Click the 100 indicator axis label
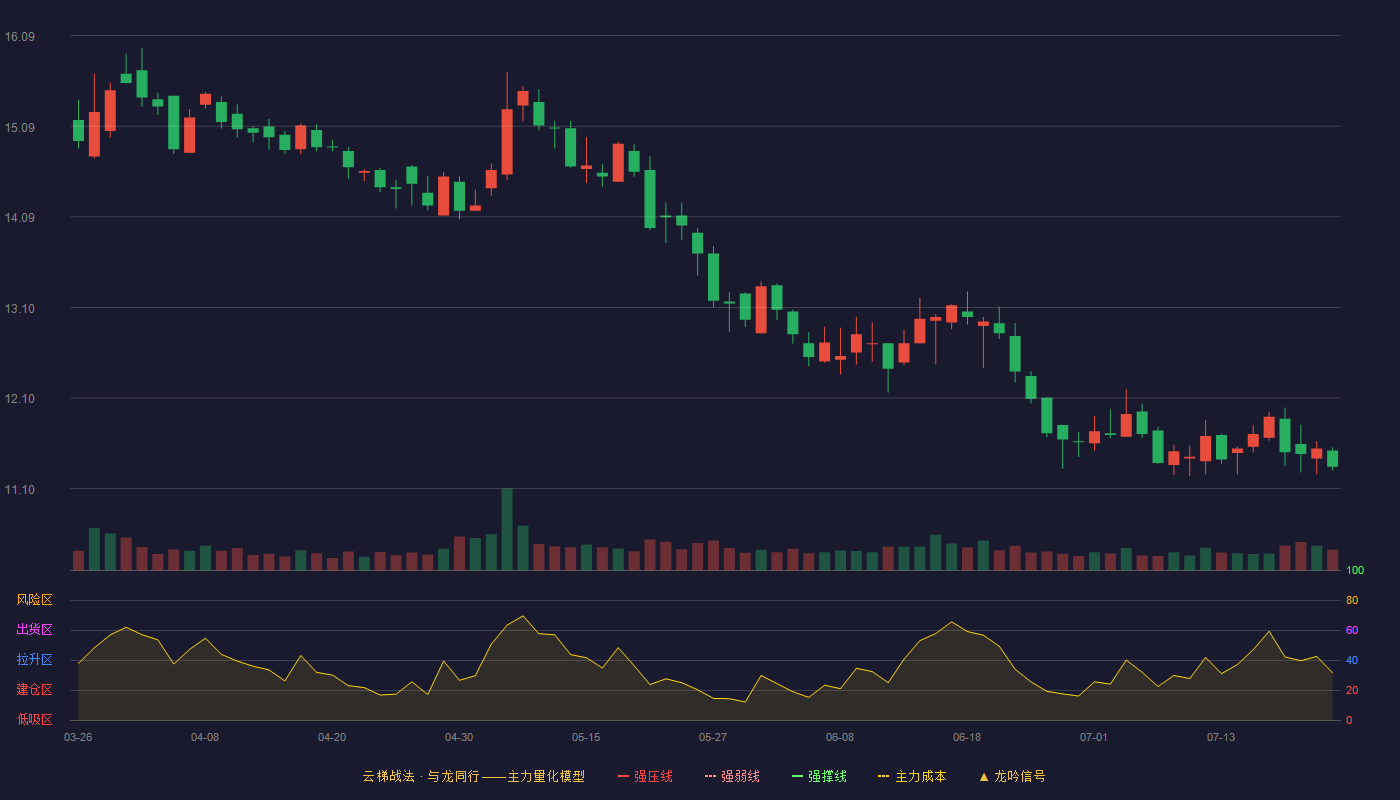Image resolution: width=1400 pixels, height=800 pixels. (1355, 570)
